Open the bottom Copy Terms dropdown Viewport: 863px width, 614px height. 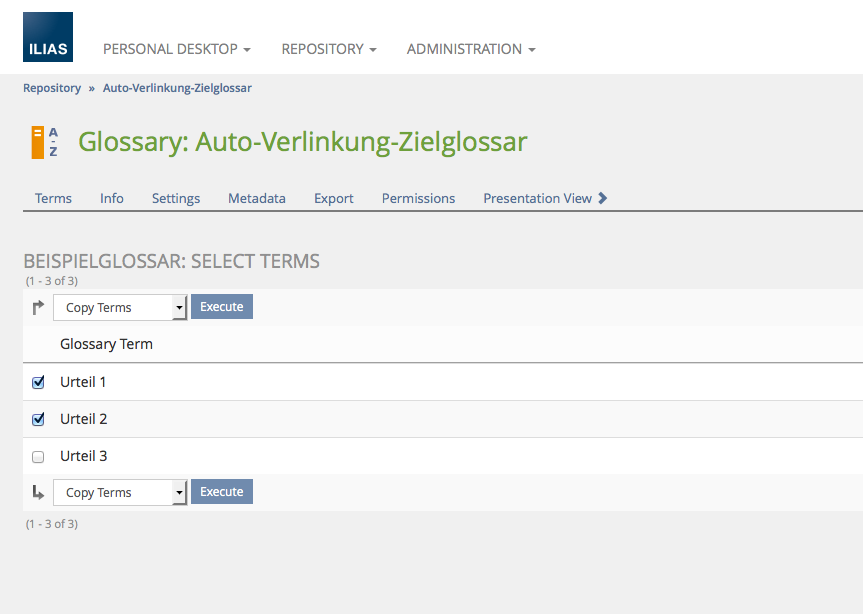tap(120, 492)
